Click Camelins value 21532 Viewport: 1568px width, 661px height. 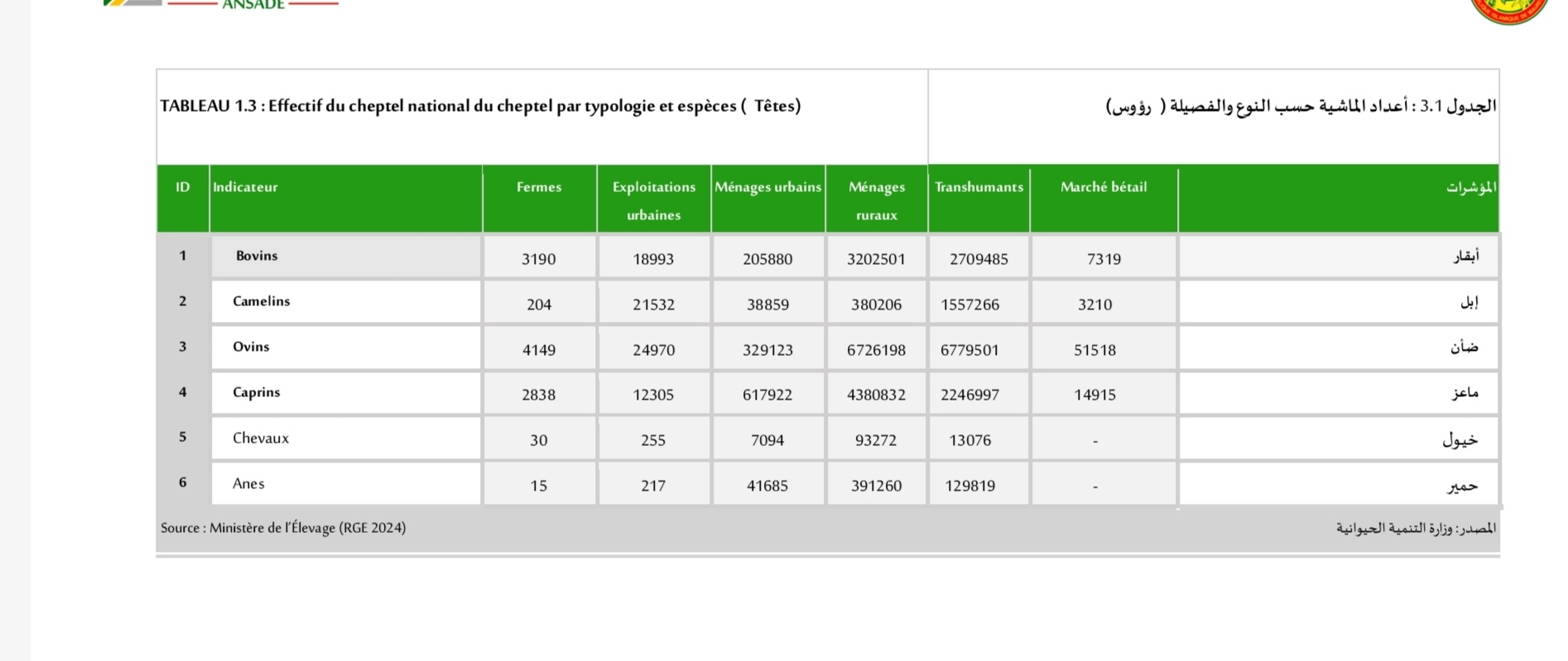653,304
